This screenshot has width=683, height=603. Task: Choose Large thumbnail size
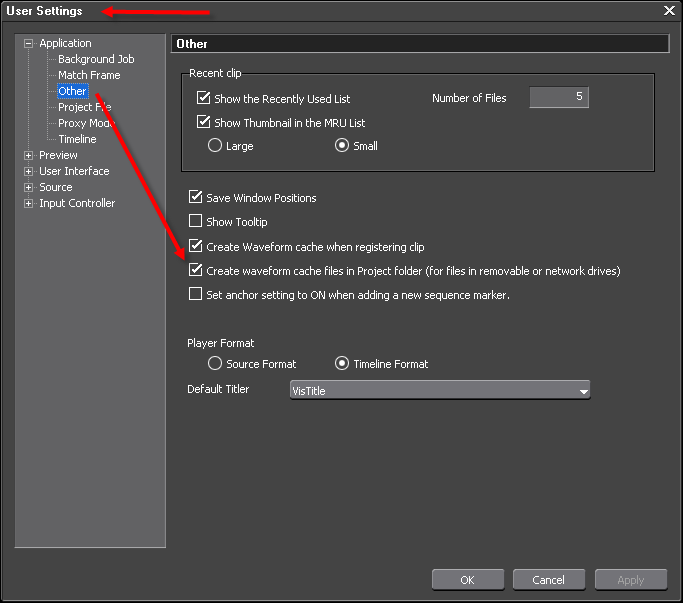coord(214,145)
